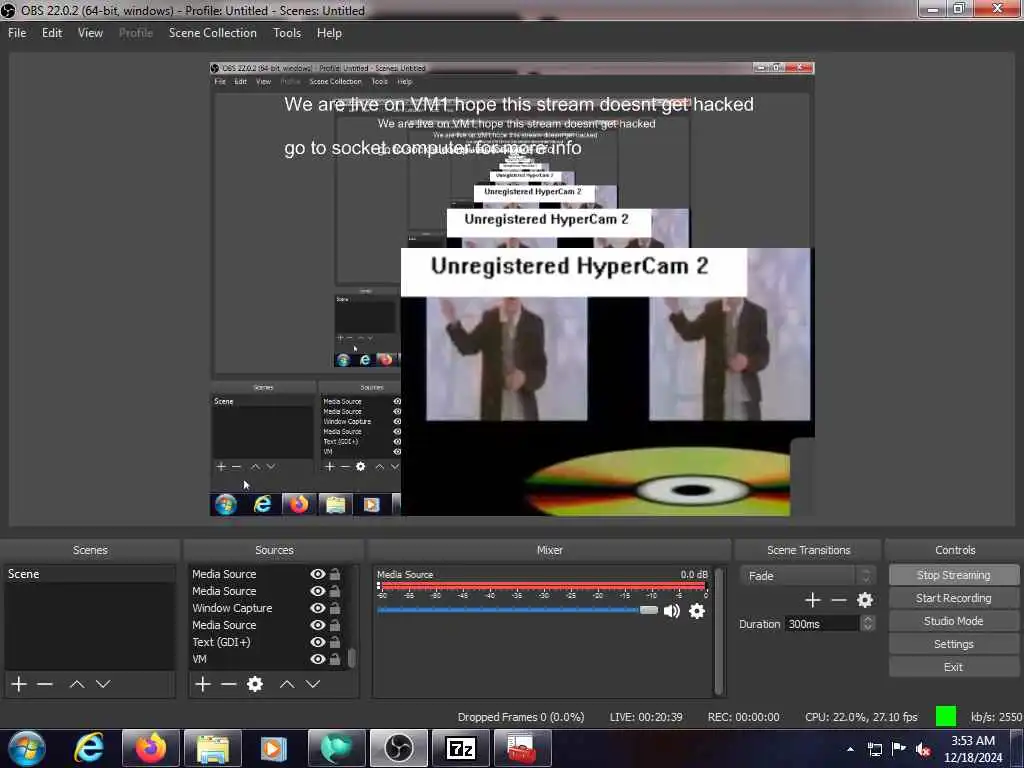Open OBS Settings button
This screenshot has width=1024, height=768.
click(x=953, y=644)
